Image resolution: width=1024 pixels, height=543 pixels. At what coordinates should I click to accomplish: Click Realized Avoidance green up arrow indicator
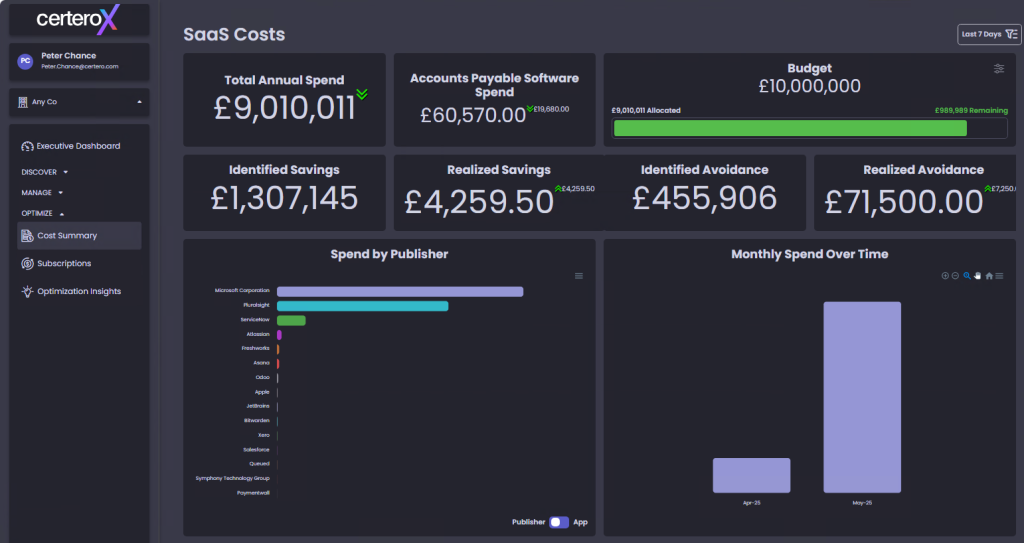coord(988,188)
